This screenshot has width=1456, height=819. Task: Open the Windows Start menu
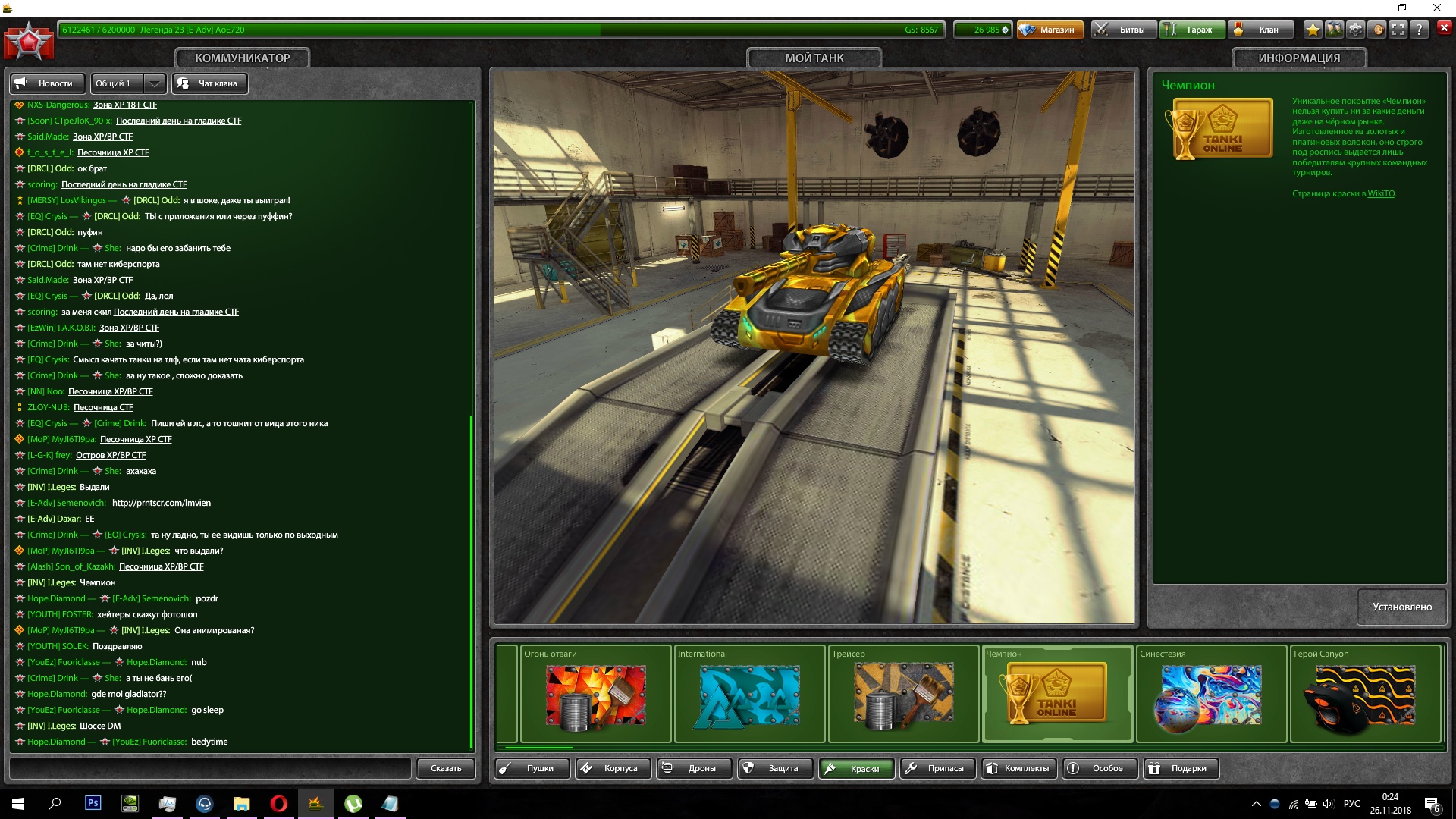pos(18,803)
